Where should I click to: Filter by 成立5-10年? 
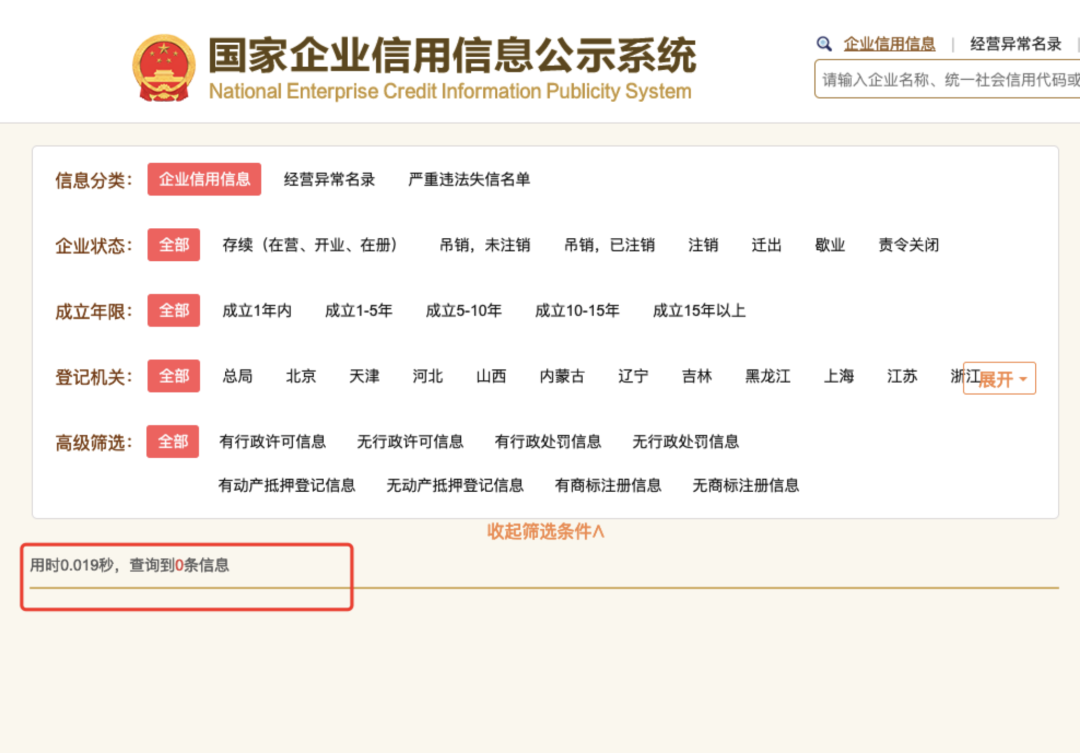(464, 311)
